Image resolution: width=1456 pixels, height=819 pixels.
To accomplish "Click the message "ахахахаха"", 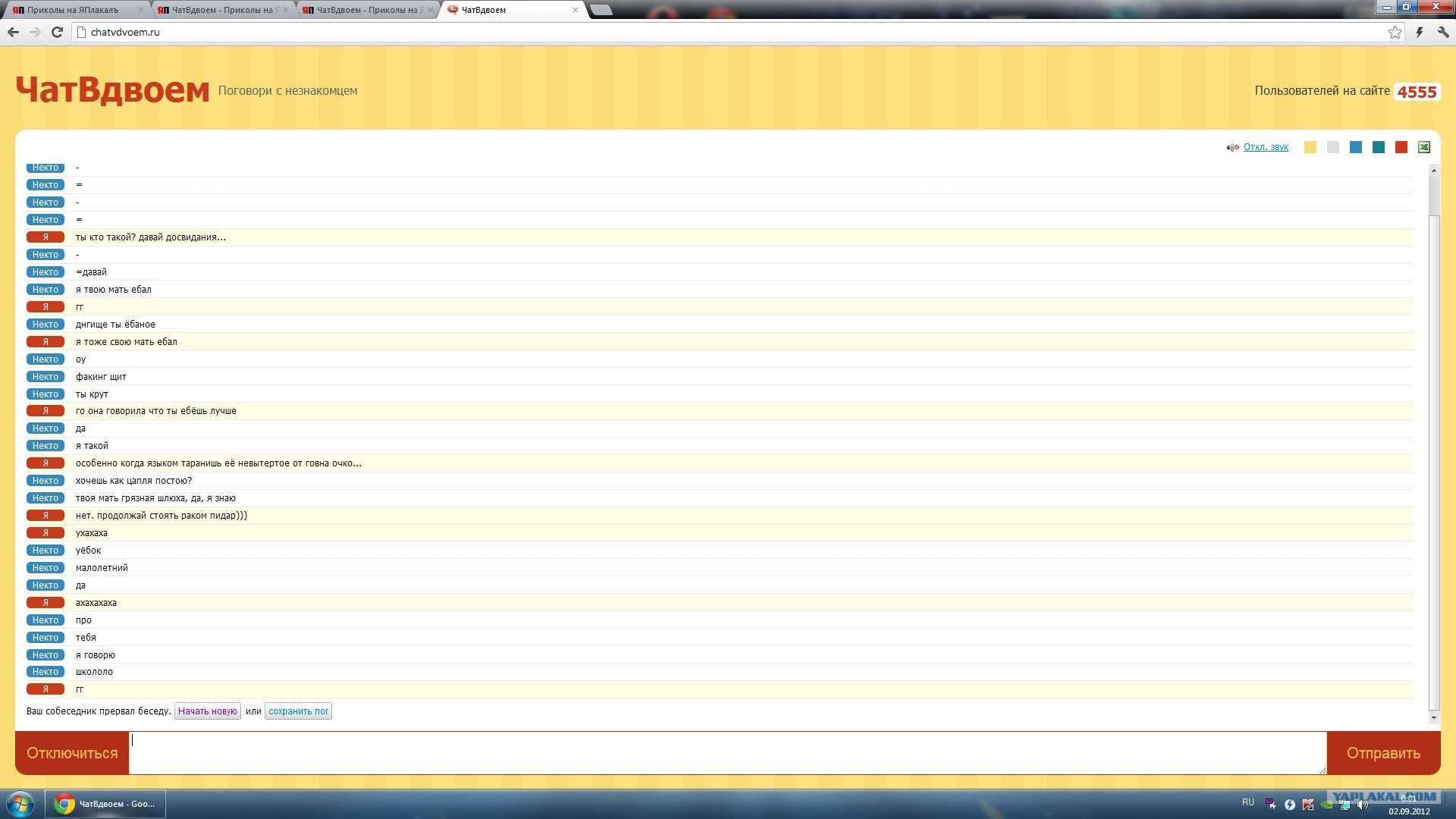I will (x=96, y=603).
